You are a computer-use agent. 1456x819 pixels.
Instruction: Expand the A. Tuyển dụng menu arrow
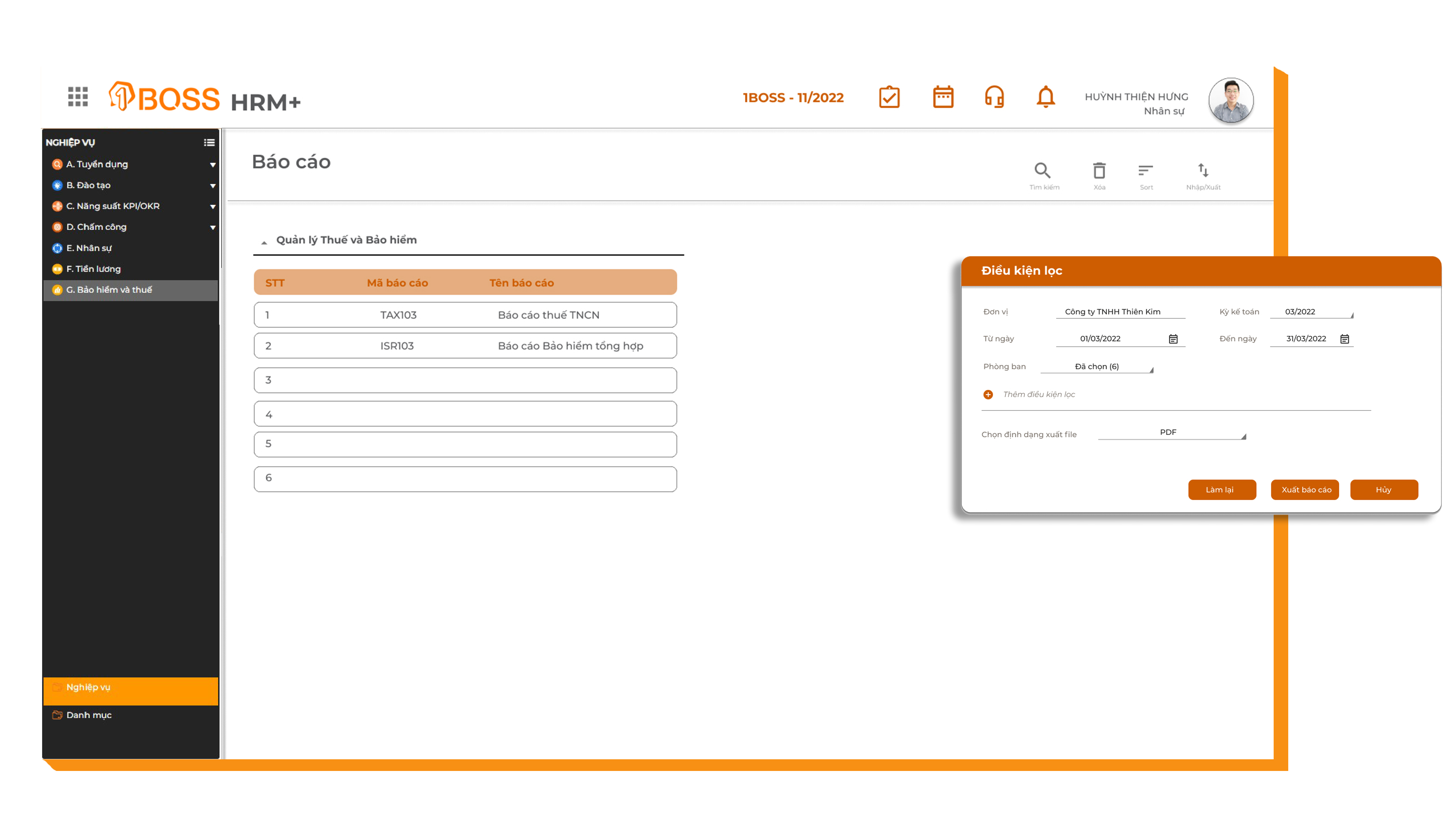tap(213, 165)
